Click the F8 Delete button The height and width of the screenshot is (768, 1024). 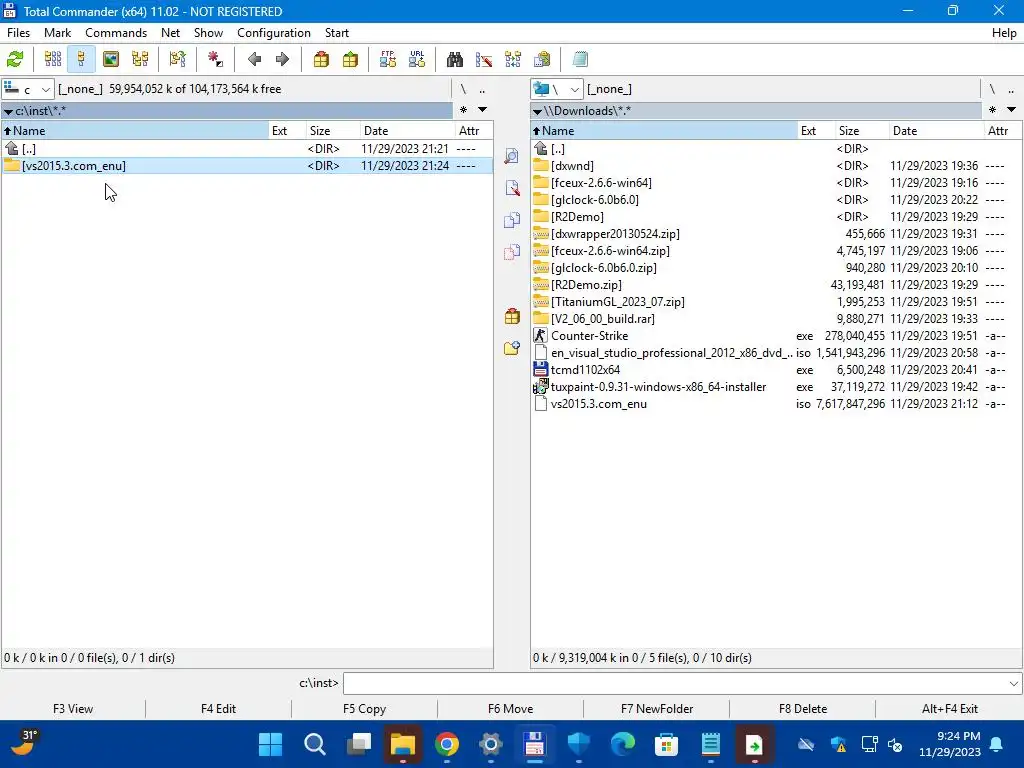click(x=803, y=709)
